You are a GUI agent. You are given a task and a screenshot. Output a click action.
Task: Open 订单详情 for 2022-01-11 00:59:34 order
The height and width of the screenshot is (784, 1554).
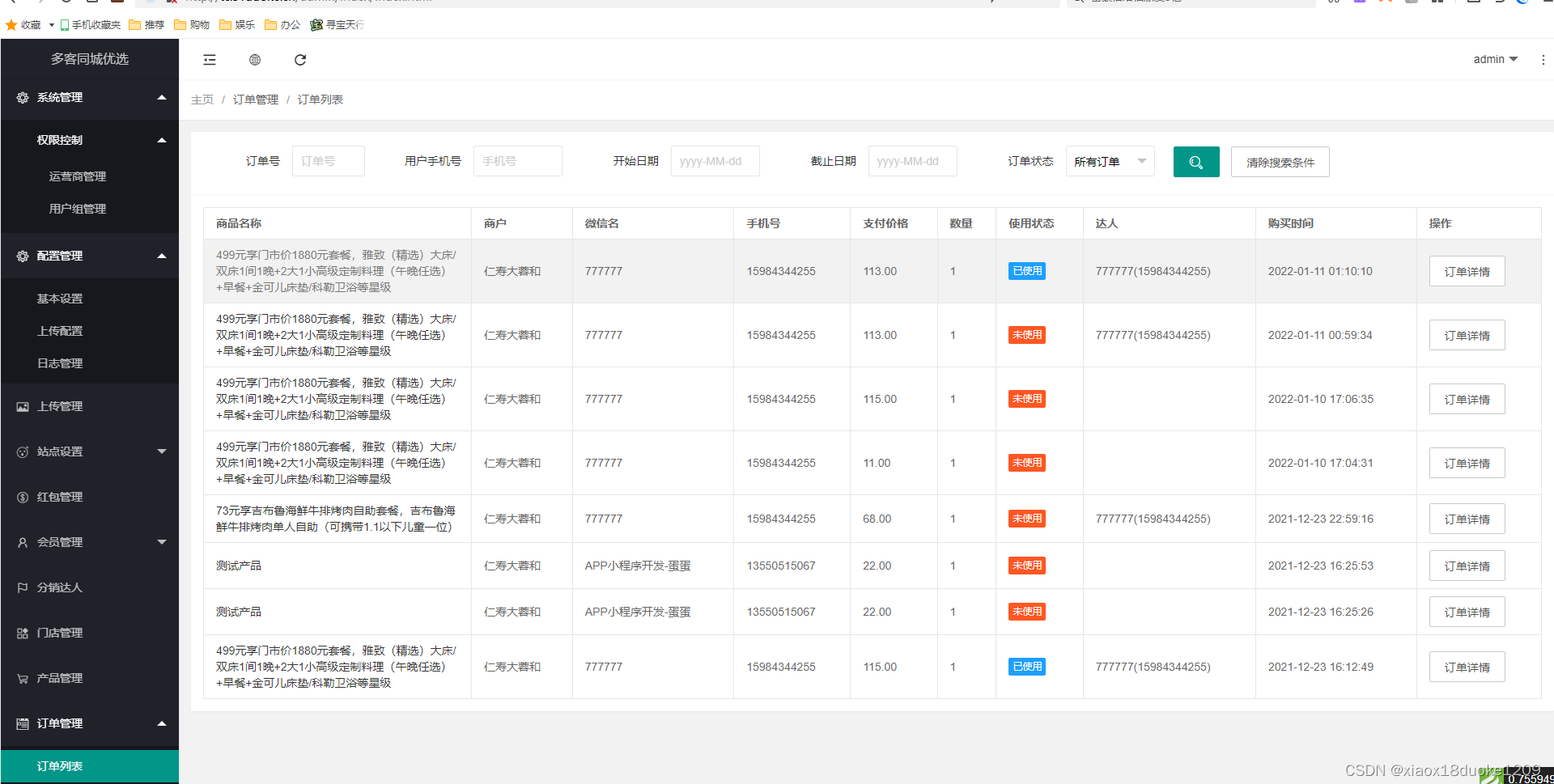click(1467, 335)
